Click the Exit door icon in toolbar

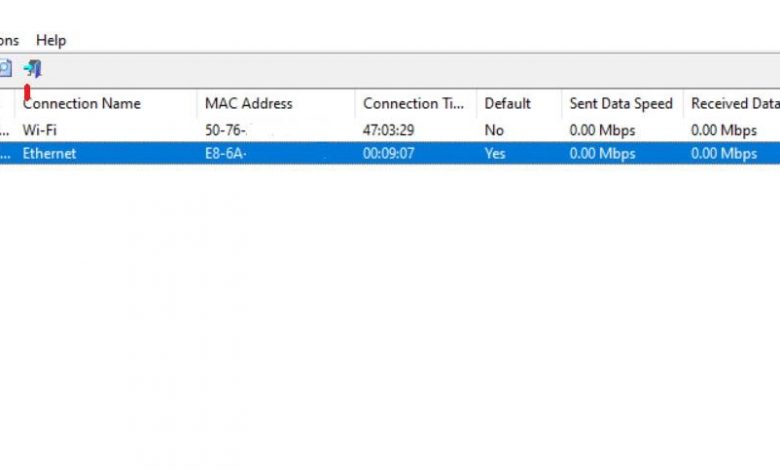[x=33, y=69]
